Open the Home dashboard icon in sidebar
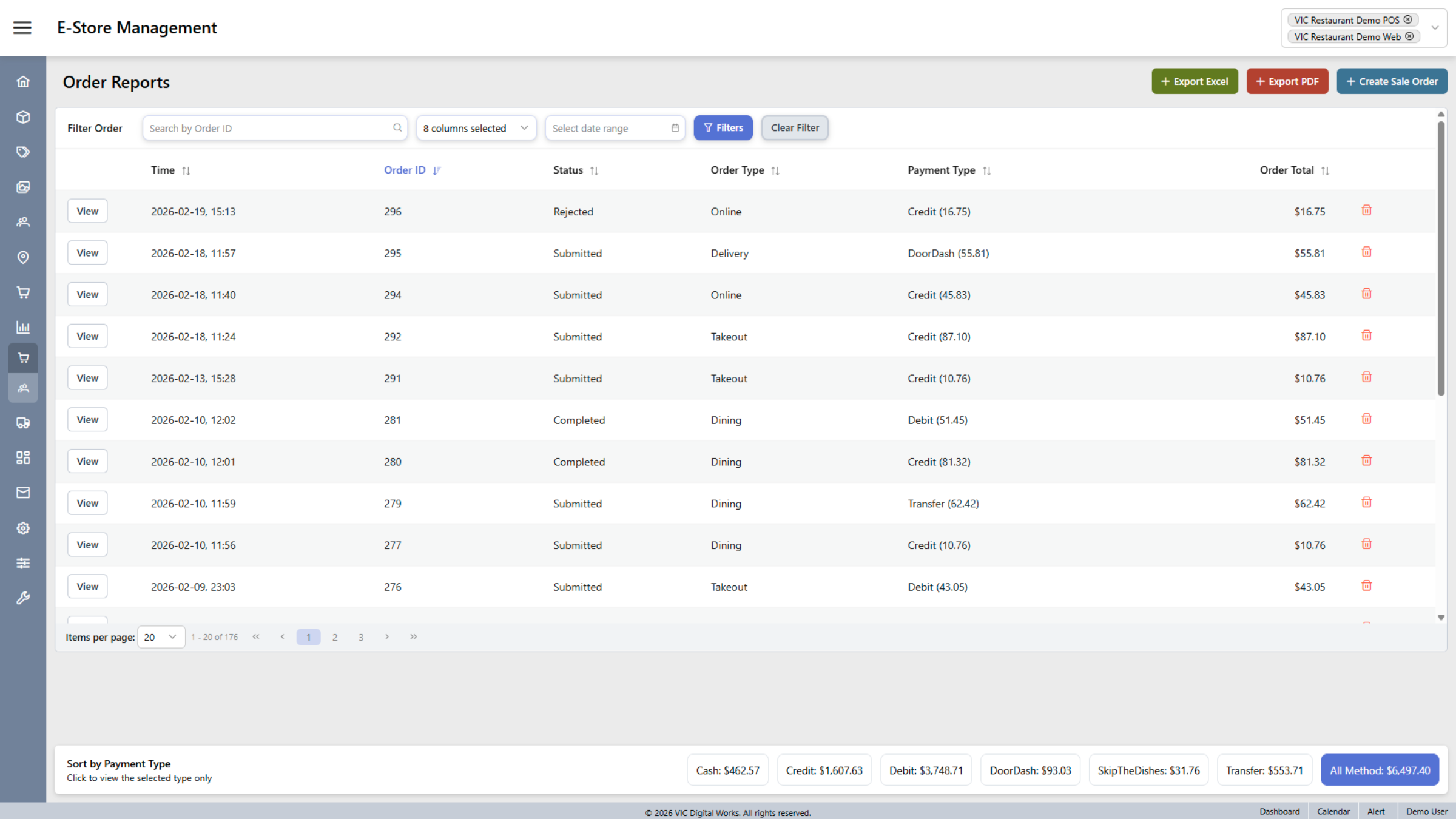This screenshot has width=1456, height=819. (x=23, y=81)
